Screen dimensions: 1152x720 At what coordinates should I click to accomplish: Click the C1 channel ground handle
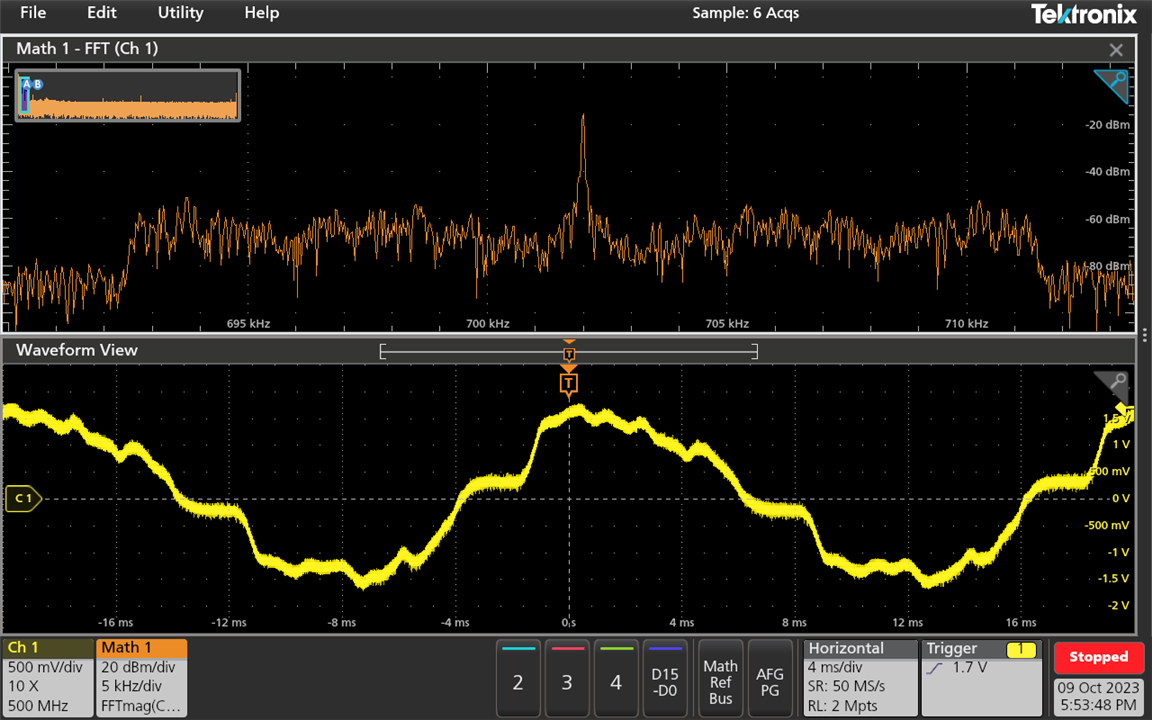point(23,498)
